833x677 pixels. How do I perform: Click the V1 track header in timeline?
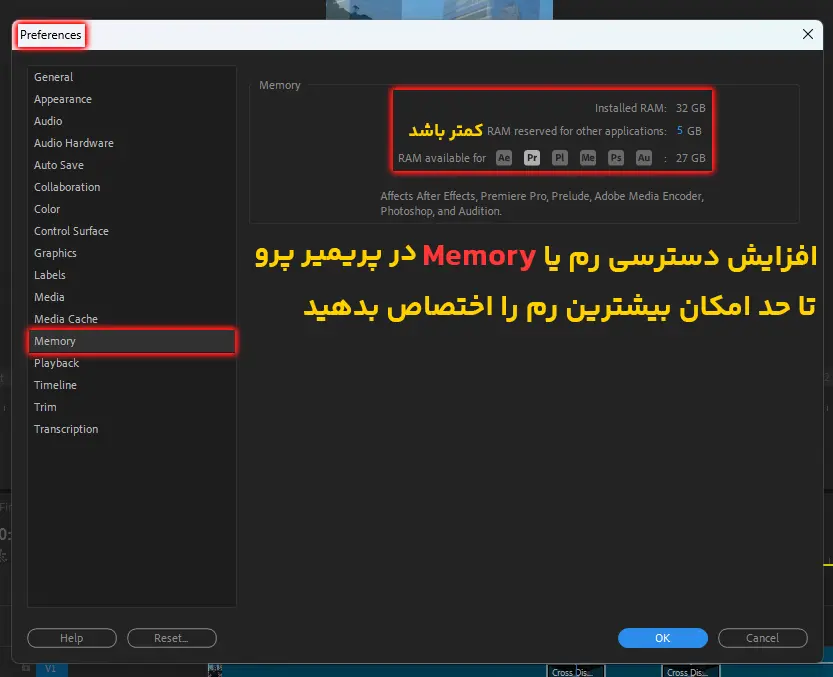pyautogui.click(x=51, y=669)
